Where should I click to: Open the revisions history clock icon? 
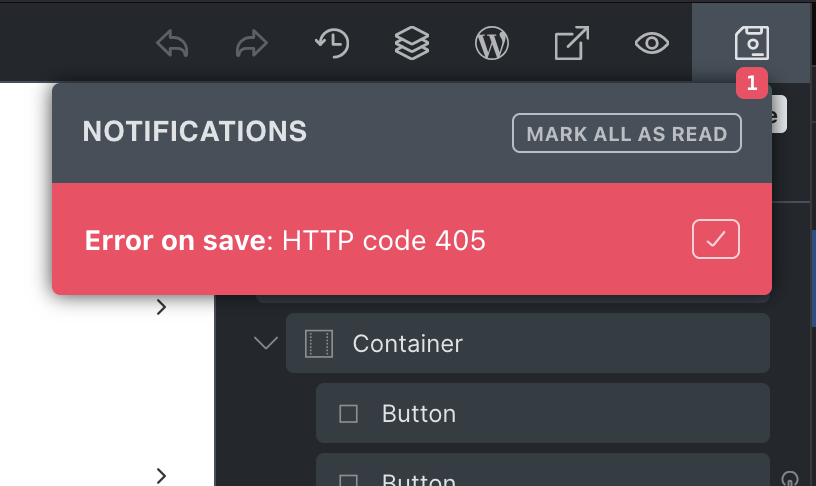[332, 43]
